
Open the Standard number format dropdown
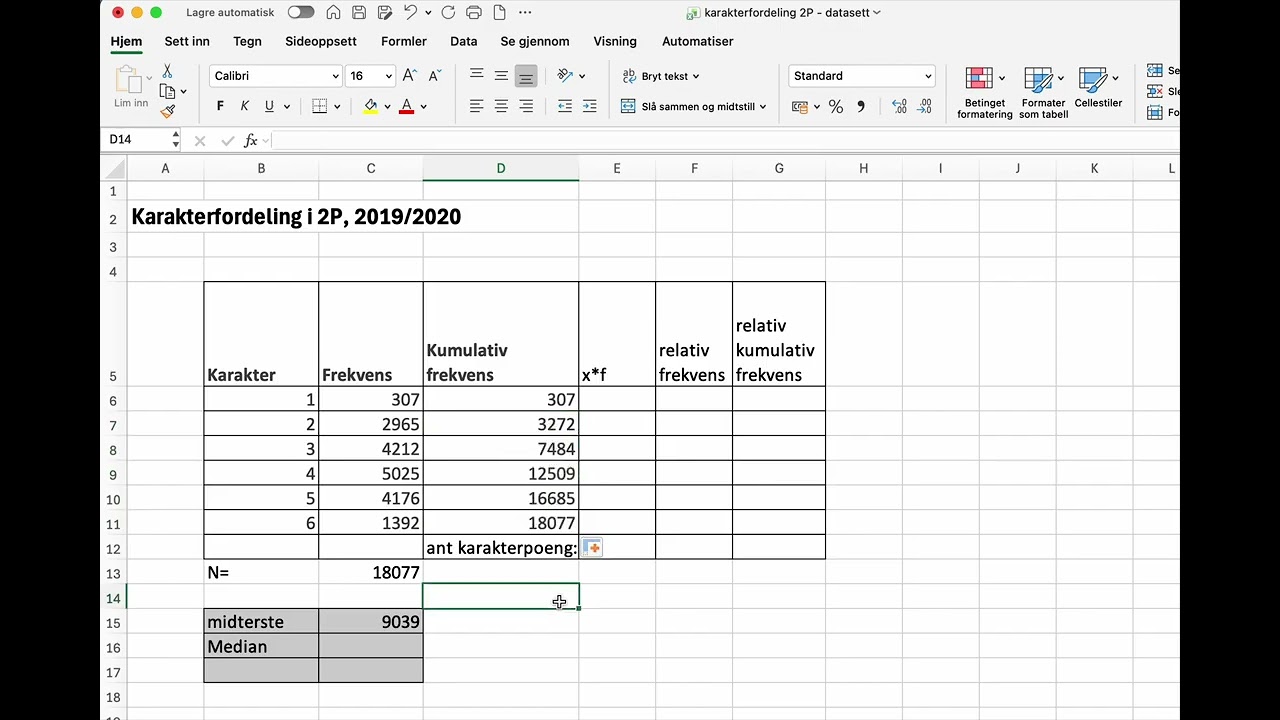click(928, 76)
